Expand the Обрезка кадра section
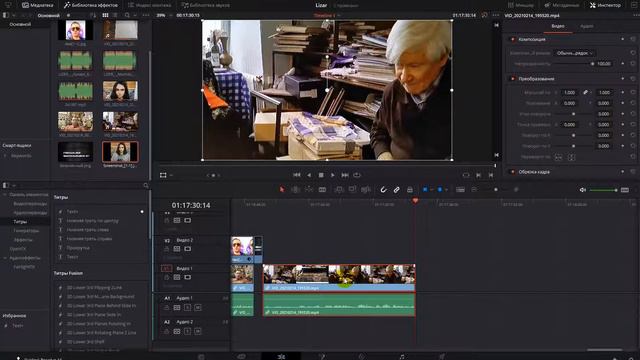 (x=534, y=172)
